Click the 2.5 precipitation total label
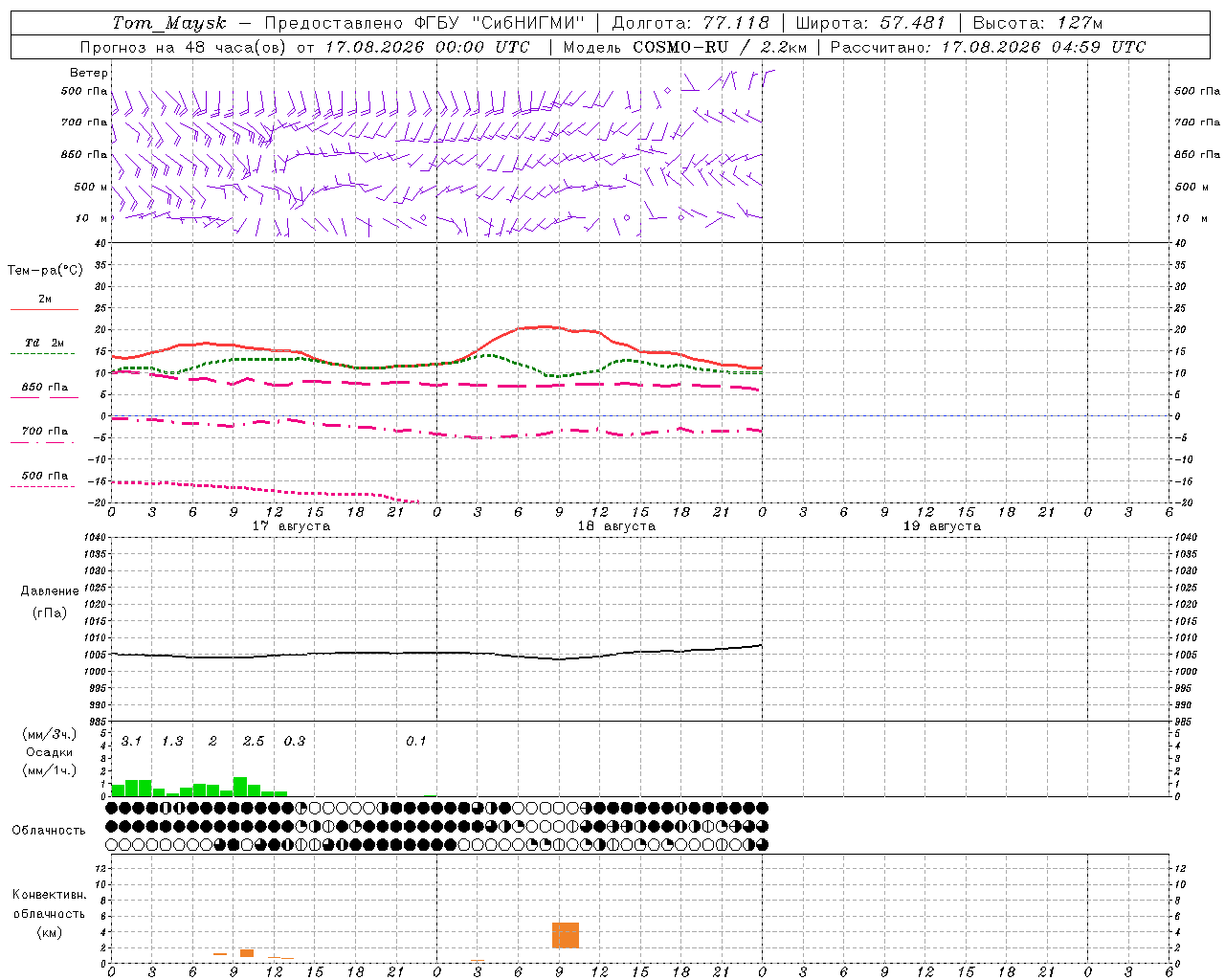The image size is (1225, 980). (254, 741)
